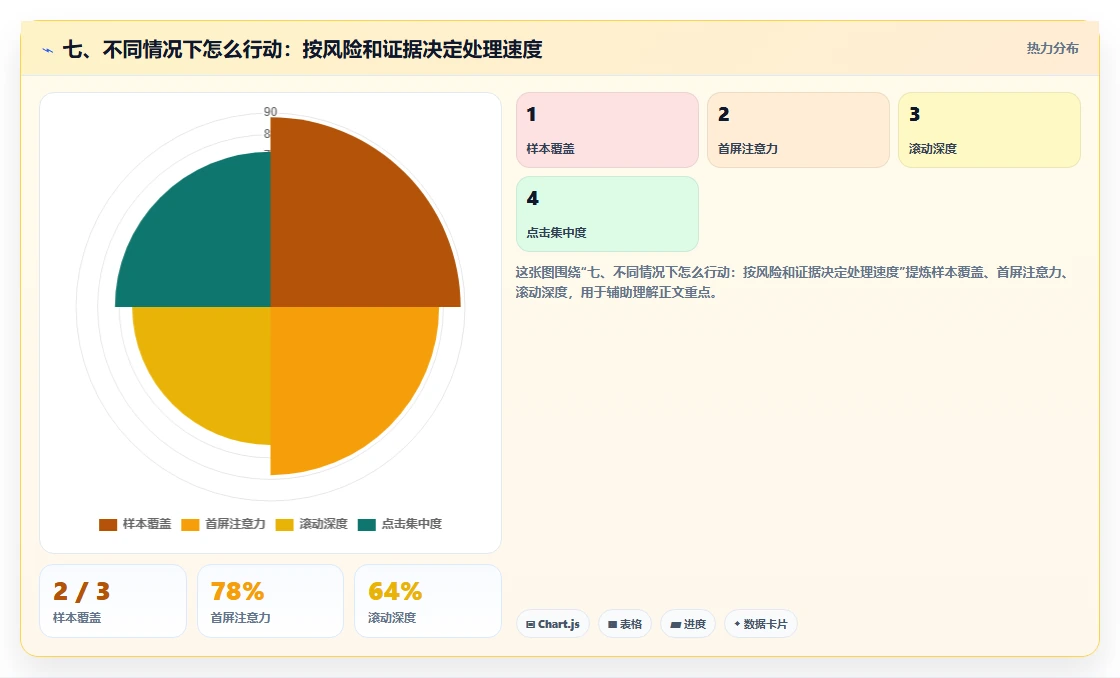Select card 2 首屏注意力
Screen dimensions: 1120x678
pyautogui.click(x=799, y=130)
